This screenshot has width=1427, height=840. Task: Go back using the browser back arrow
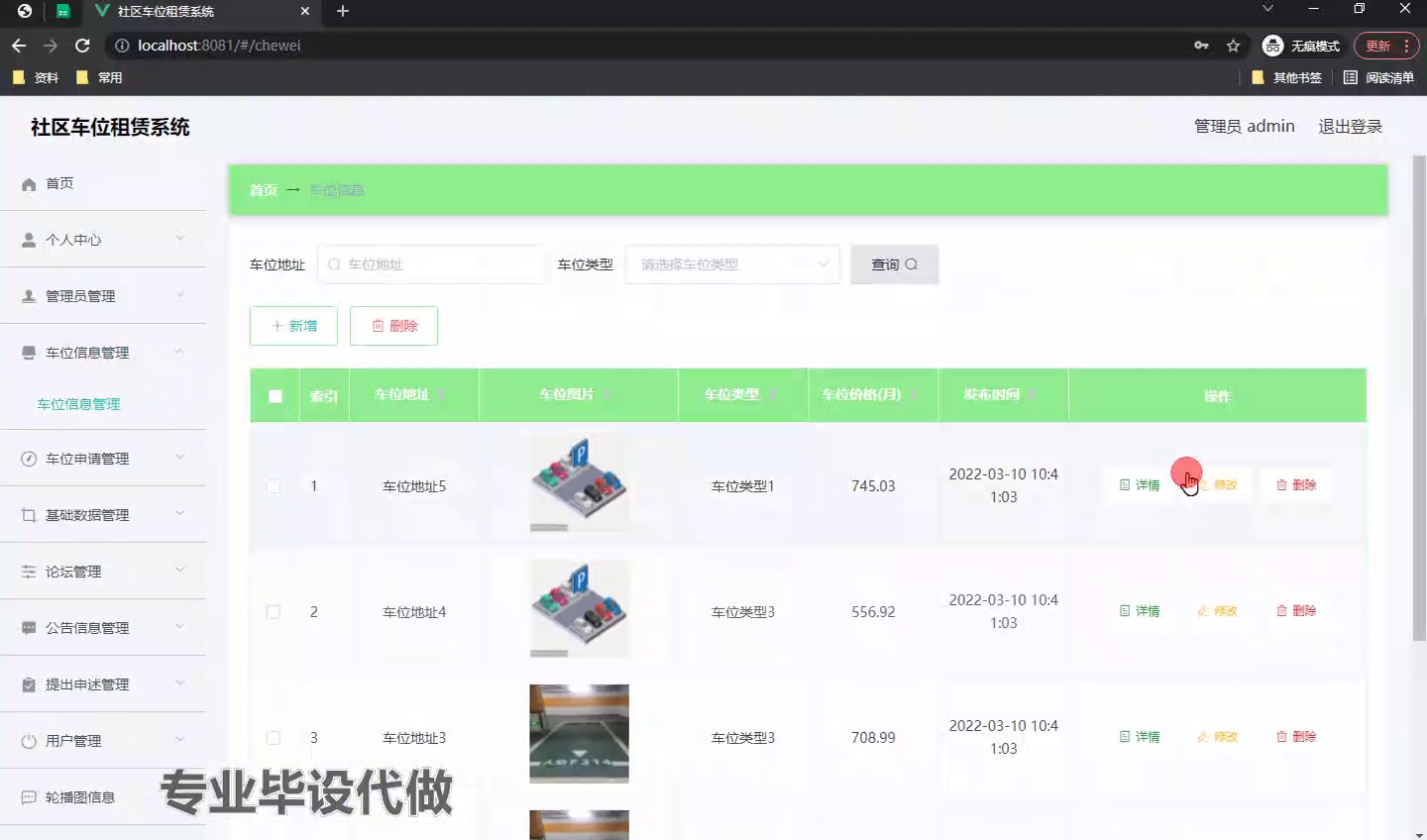pos(19,46)
